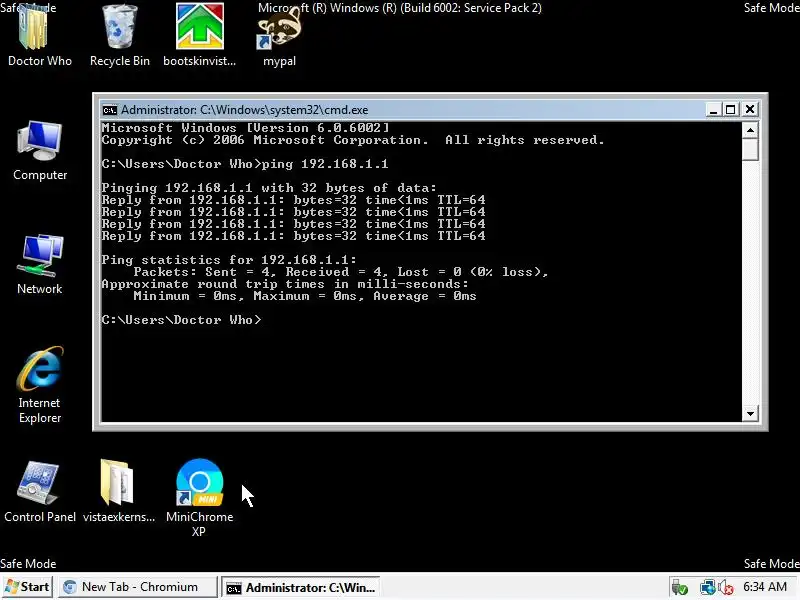800x600 pixels.
Task: Open the Doctor Who folder icon
Action: (39, 35)
